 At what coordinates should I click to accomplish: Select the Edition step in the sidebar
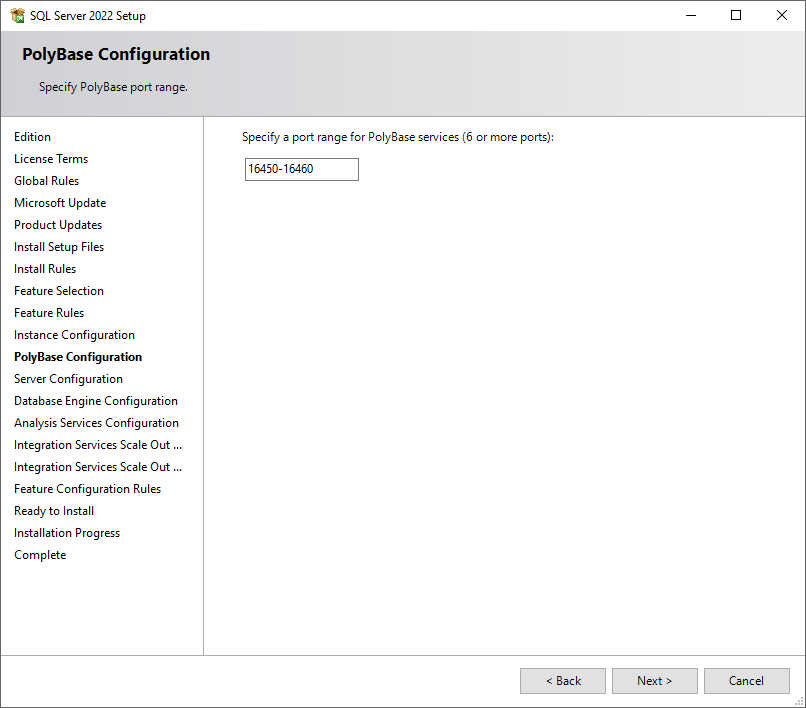click(32, 136)
